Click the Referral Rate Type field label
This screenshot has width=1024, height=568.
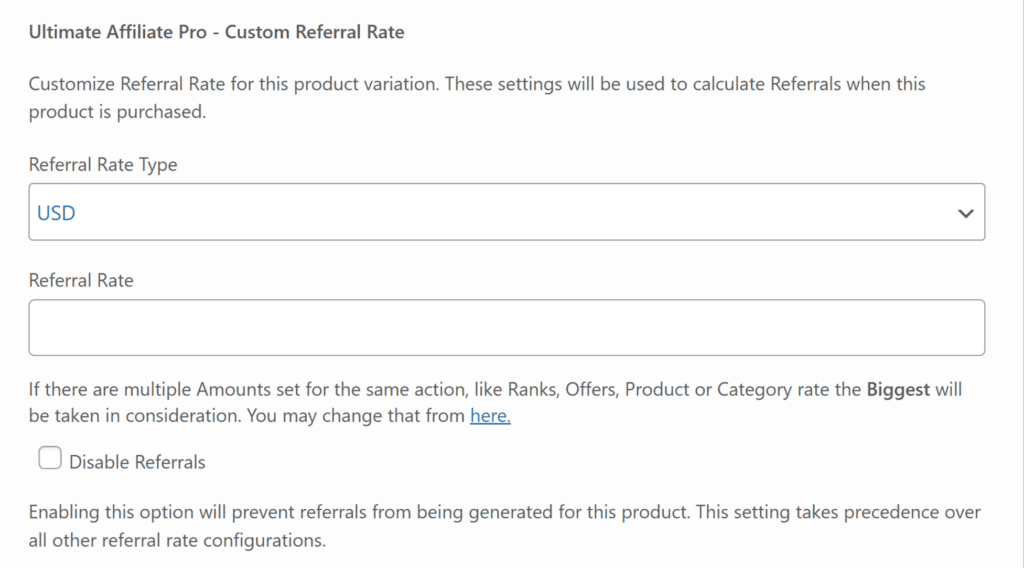103,165
